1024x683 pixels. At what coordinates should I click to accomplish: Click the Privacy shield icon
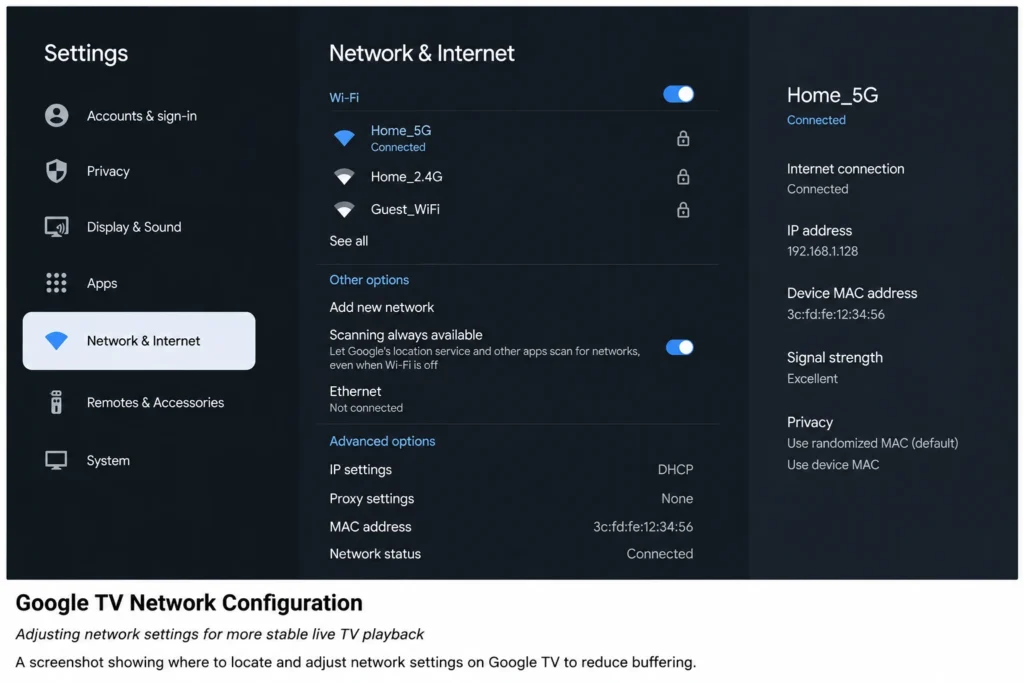pos(57,171)
